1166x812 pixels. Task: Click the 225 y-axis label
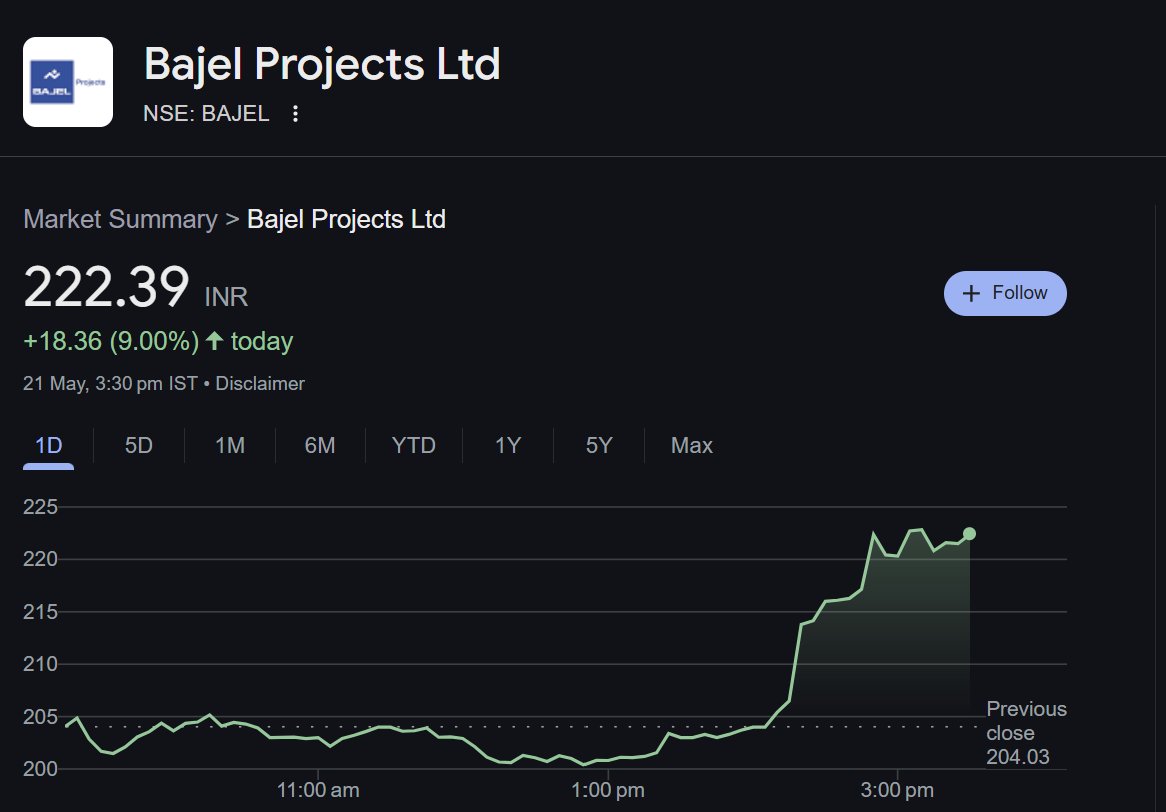pyautogui.click(x=40, y=507)
